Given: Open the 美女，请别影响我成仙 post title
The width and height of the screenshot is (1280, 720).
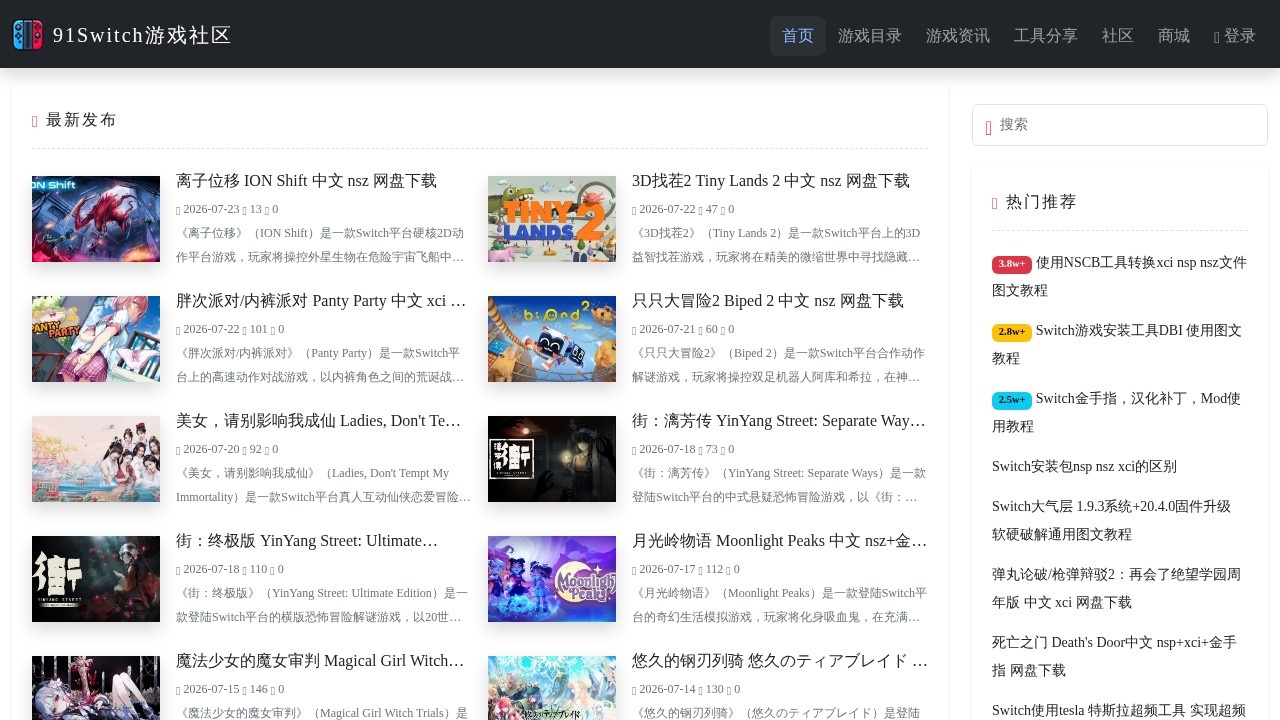Looking at the screenshot, I should pos(319,421).
